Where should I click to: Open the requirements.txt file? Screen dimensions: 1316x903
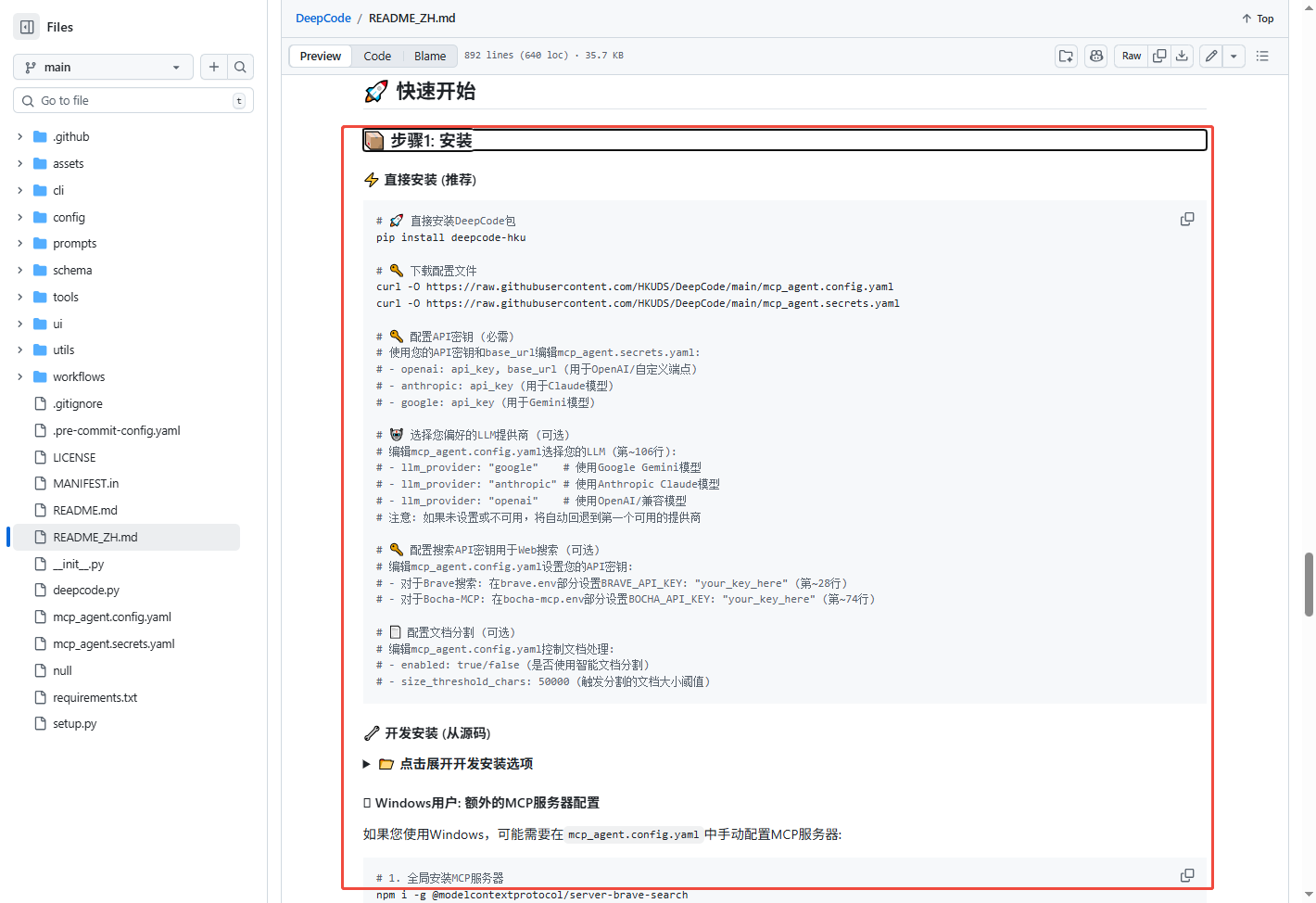tap(95, 697)
